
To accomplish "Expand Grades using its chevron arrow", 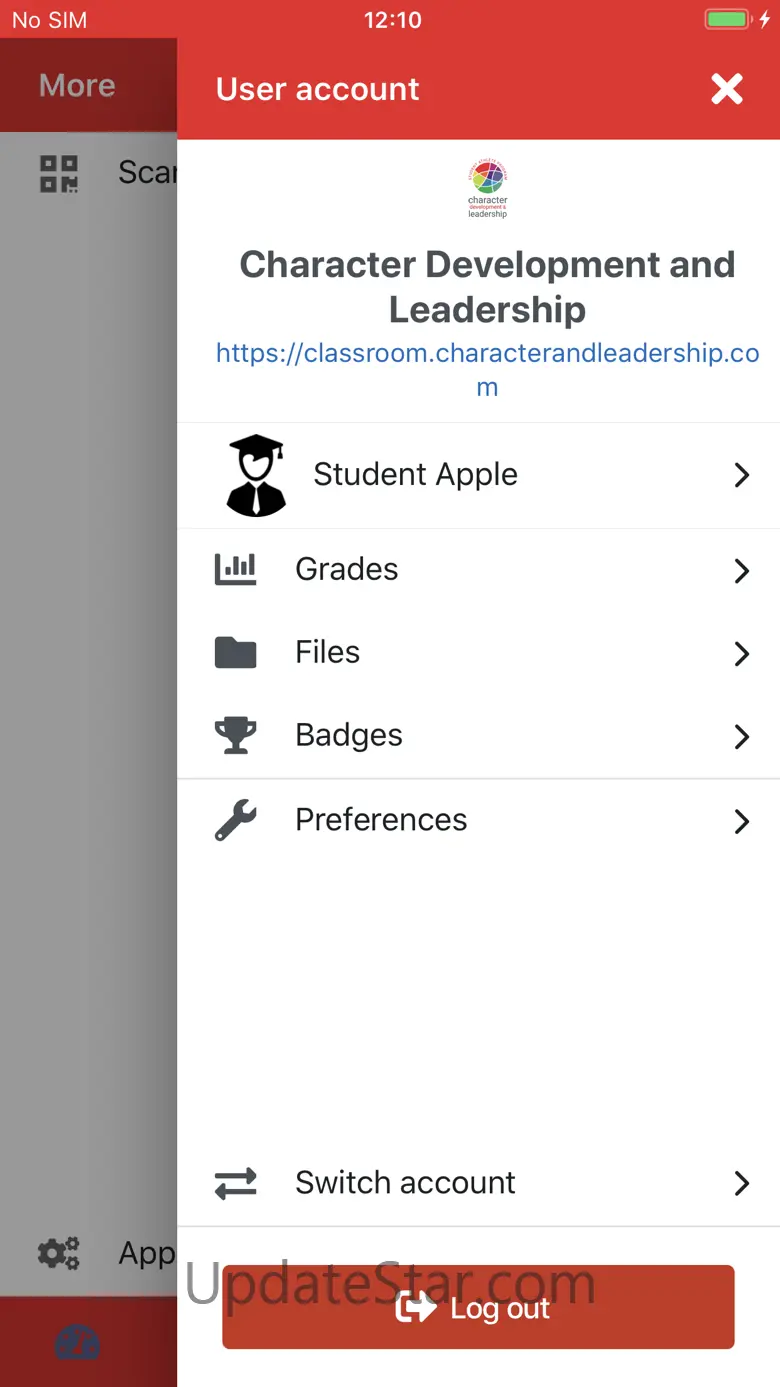I will tap(741, 571).
